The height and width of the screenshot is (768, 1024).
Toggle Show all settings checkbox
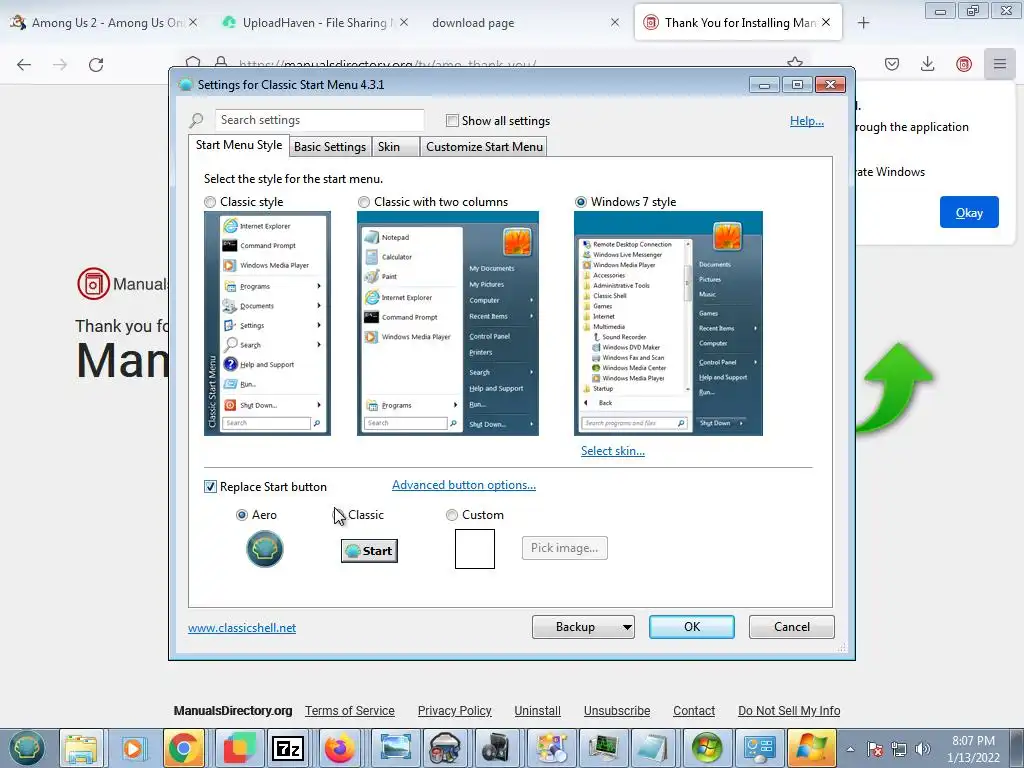tap(452, 121)
